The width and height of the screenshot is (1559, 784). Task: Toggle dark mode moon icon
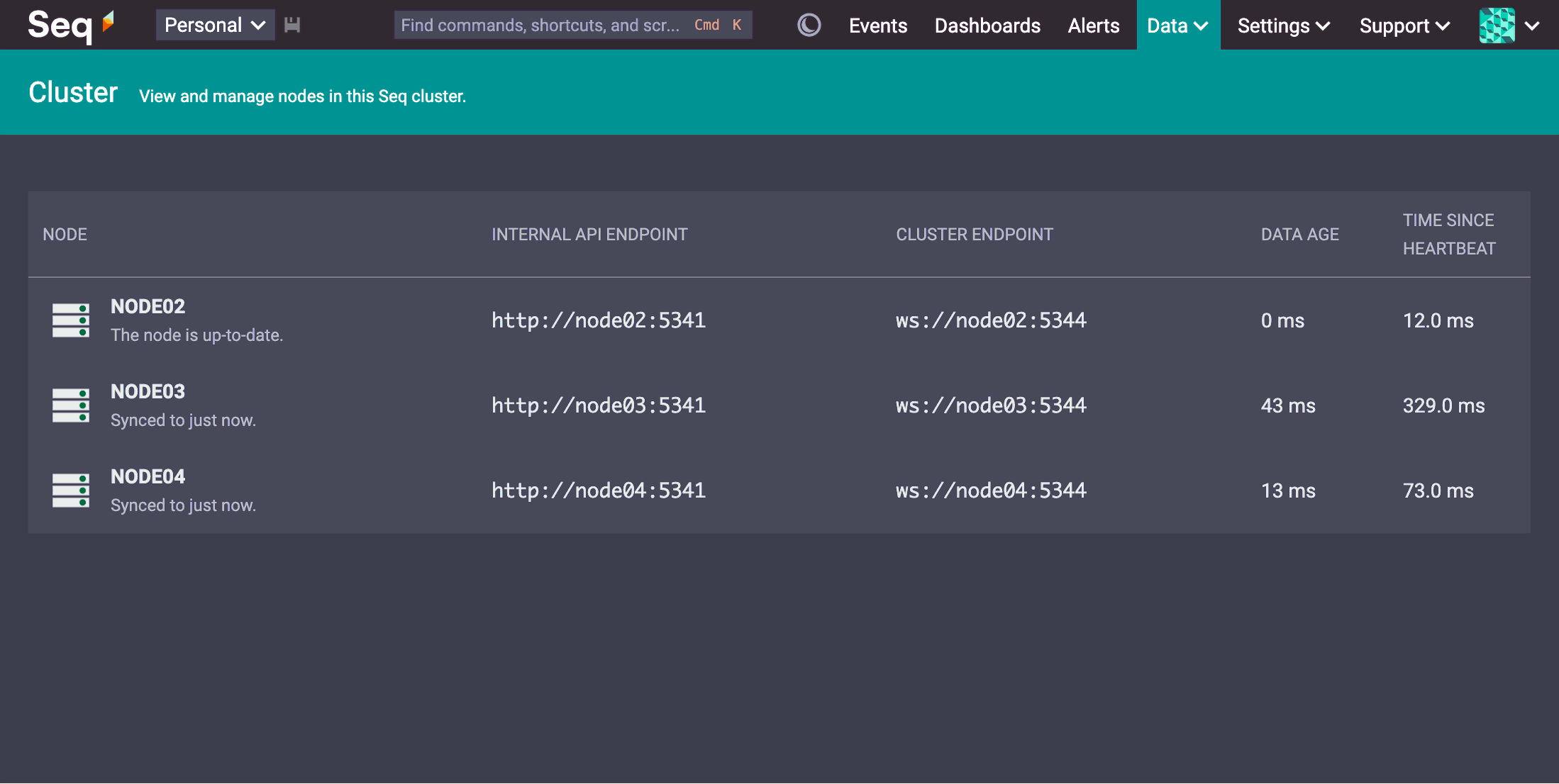click(x=809, y=26)
